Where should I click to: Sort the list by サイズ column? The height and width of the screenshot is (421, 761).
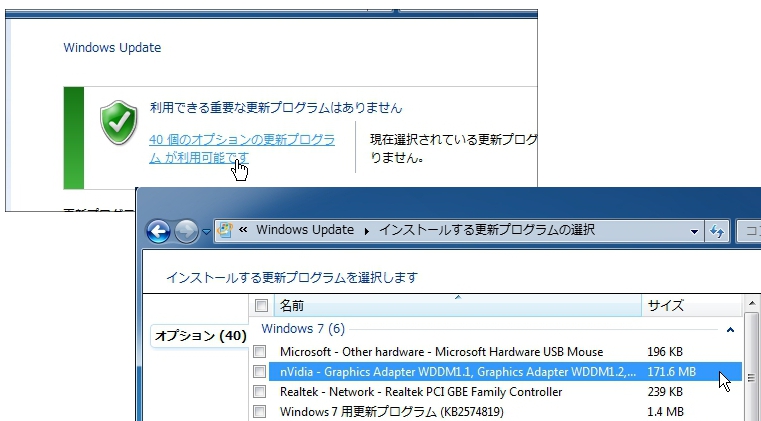(x=692, y=305)
